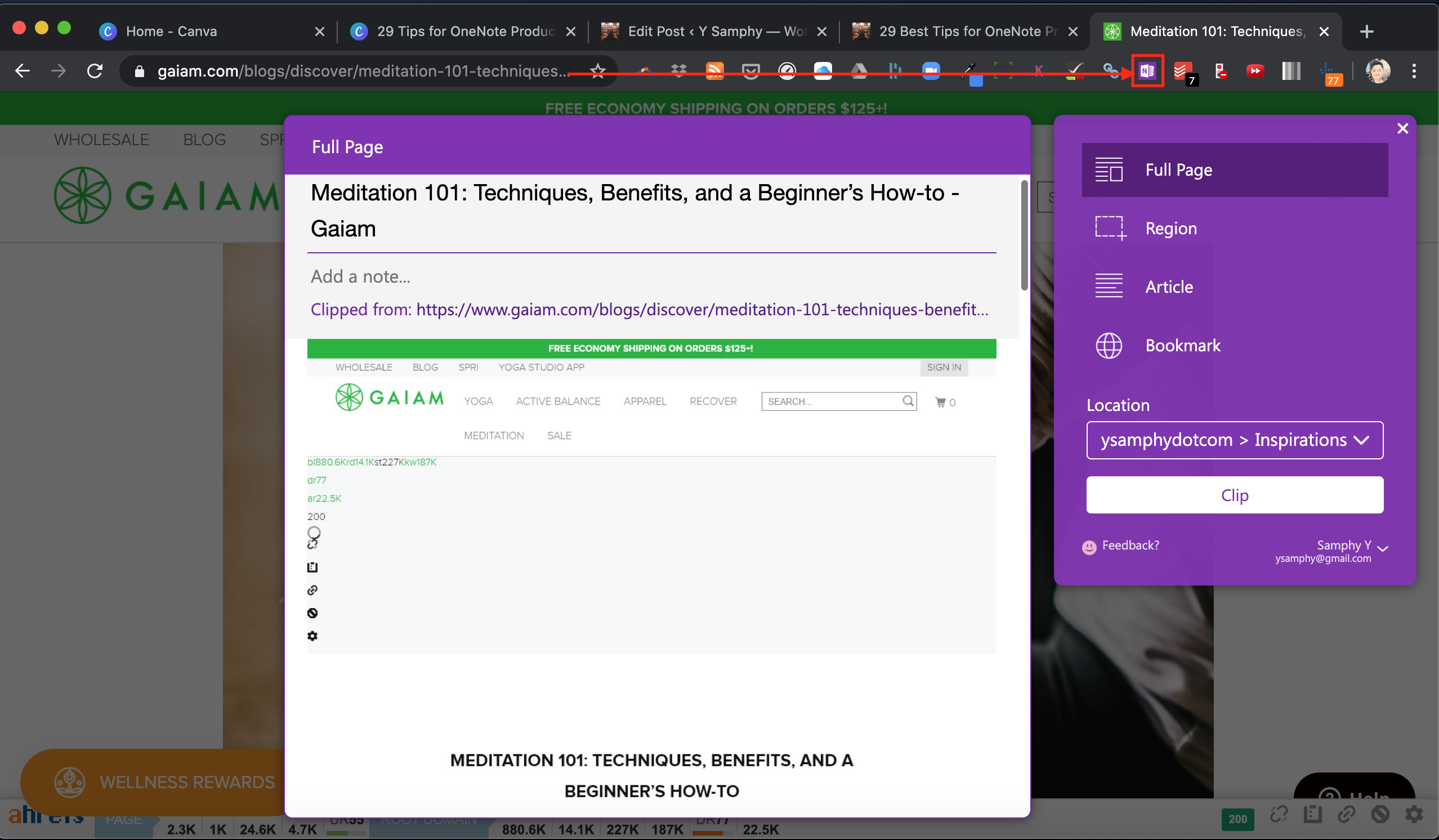This screenshot has height=840, width=1439.
Task: Close the OneNote clipper panel
Action: [1402, 128]
